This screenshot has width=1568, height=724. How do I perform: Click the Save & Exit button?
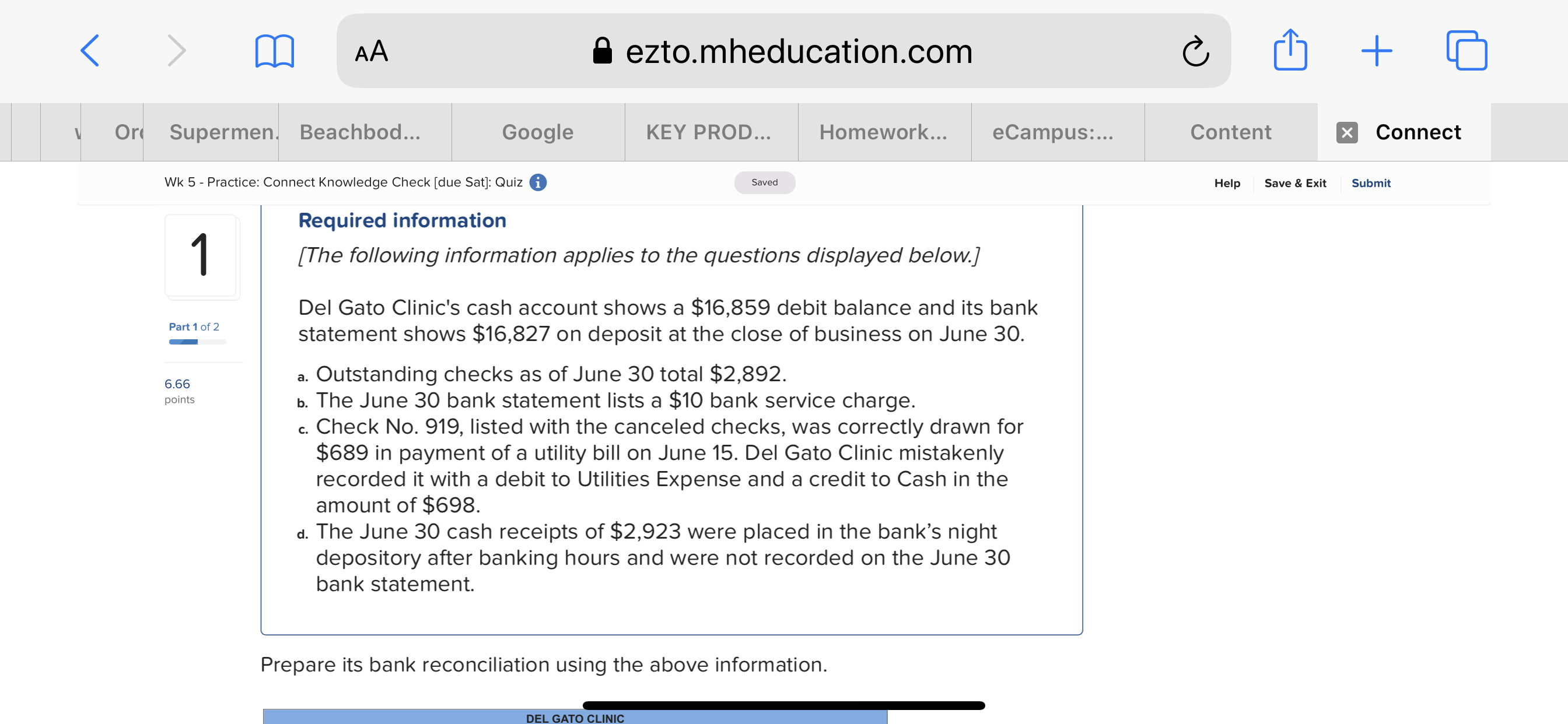pos(1294,183)
